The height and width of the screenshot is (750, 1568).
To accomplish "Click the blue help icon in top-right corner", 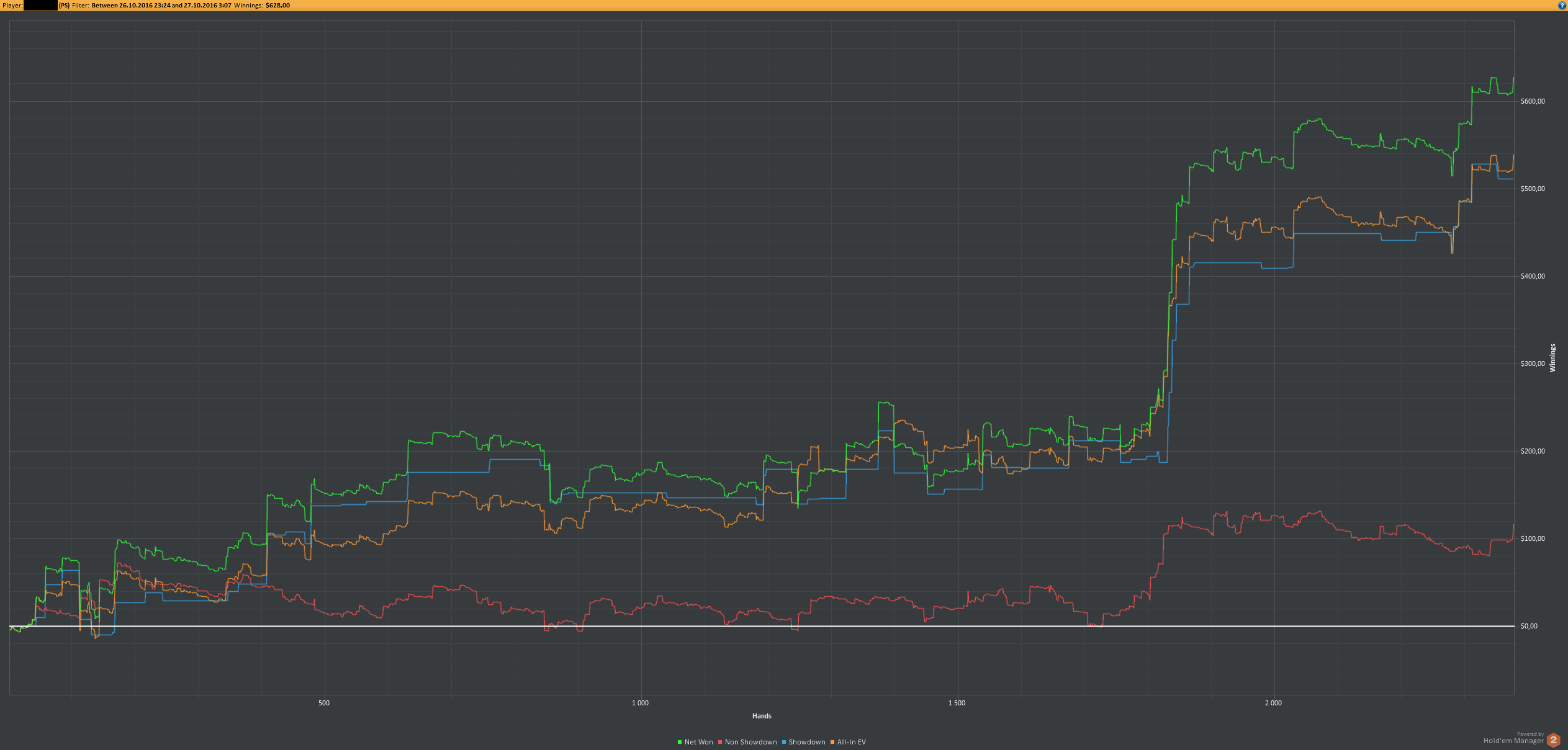I will click(1562, 6).
